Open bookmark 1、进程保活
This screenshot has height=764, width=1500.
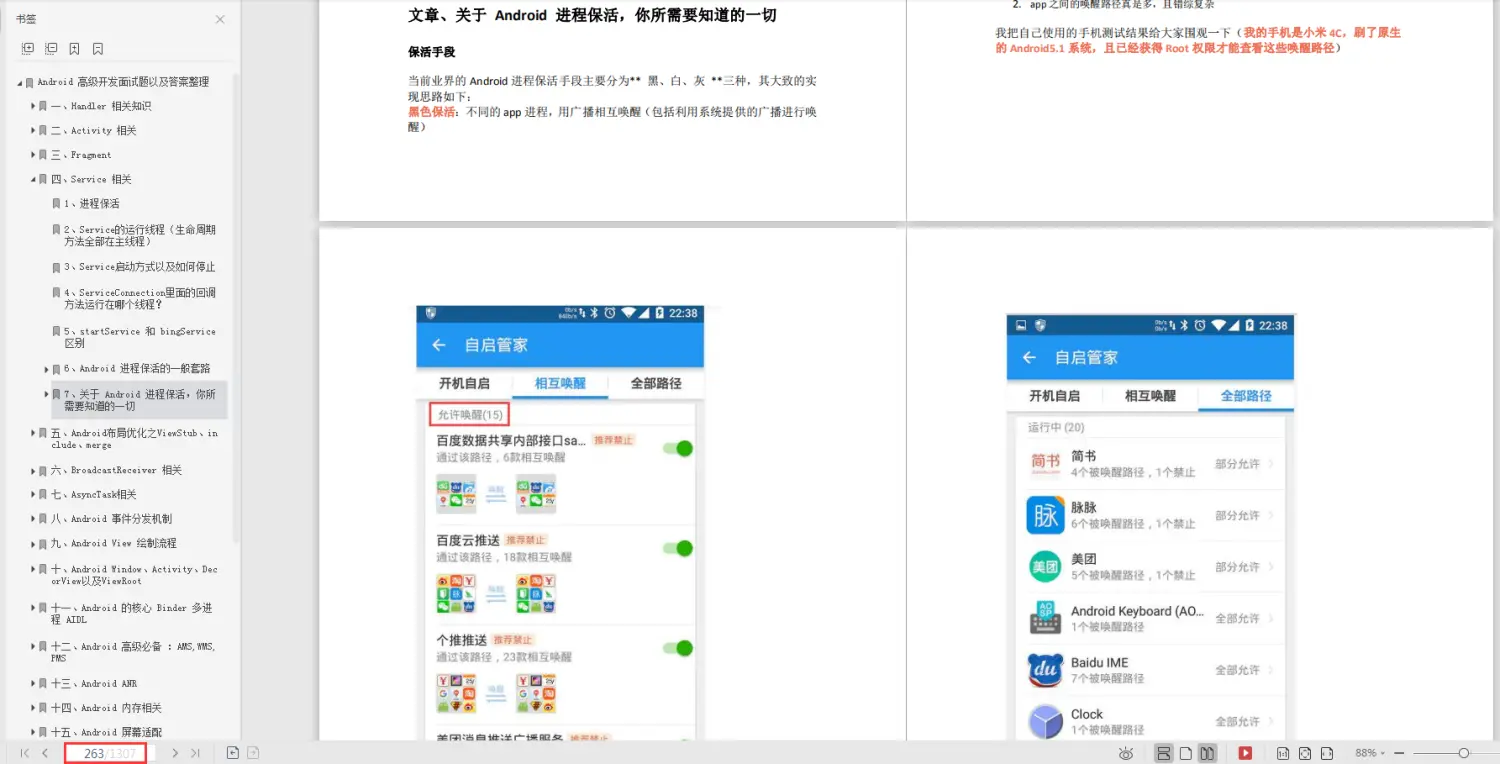[x=91, y=204]
